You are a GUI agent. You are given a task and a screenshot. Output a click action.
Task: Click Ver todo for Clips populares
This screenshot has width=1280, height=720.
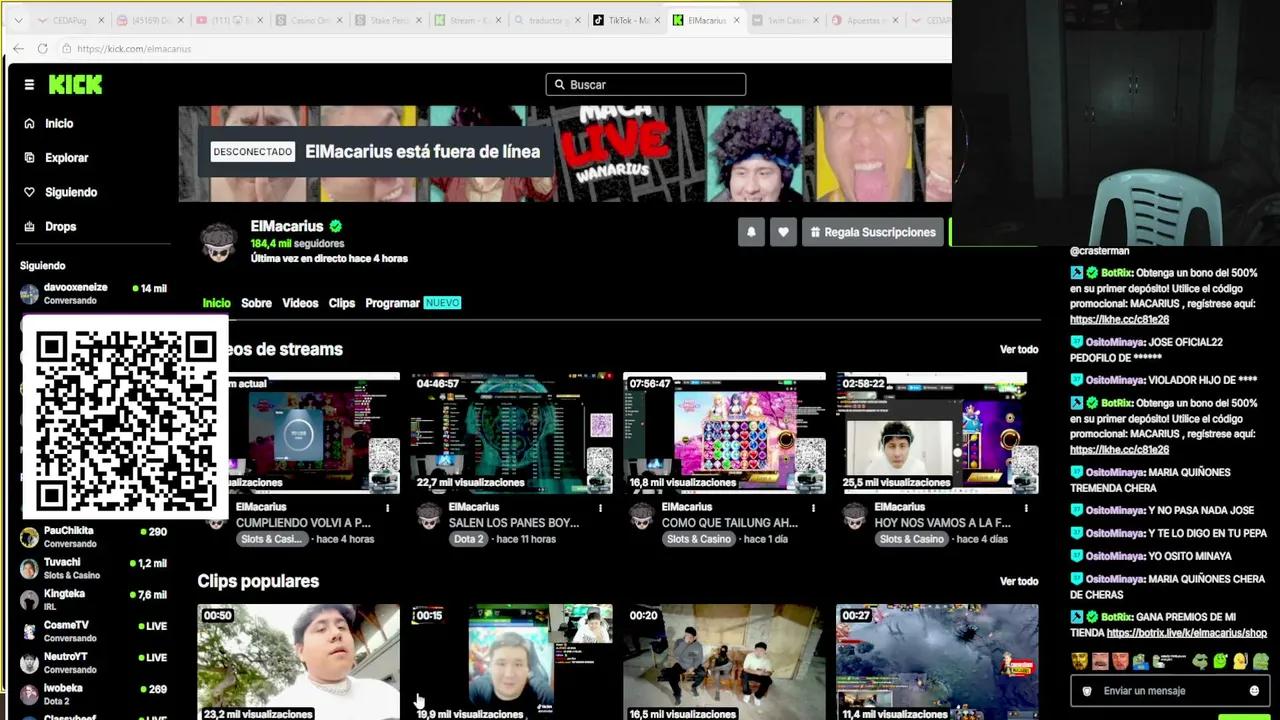point(1019,581)
